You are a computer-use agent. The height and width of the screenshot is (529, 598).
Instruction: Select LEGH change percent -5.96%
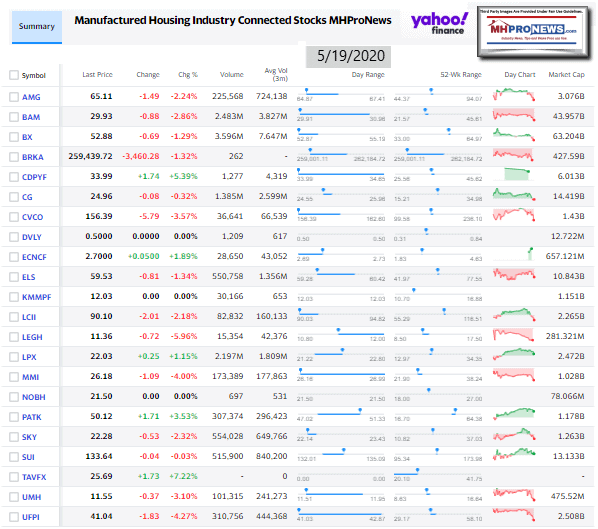tap(184, 336)
